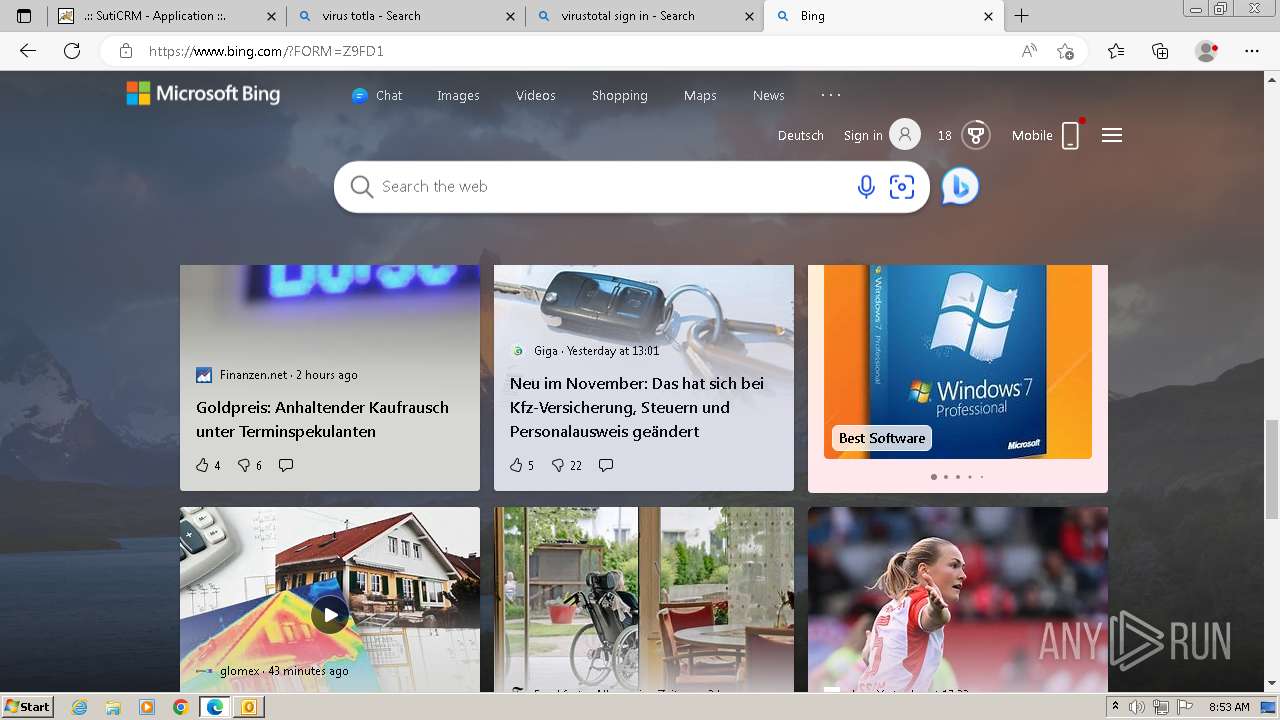Viewport: 1280px width, 720px height.
Task: Open the soccer player article image
Action: click(958, 598)
